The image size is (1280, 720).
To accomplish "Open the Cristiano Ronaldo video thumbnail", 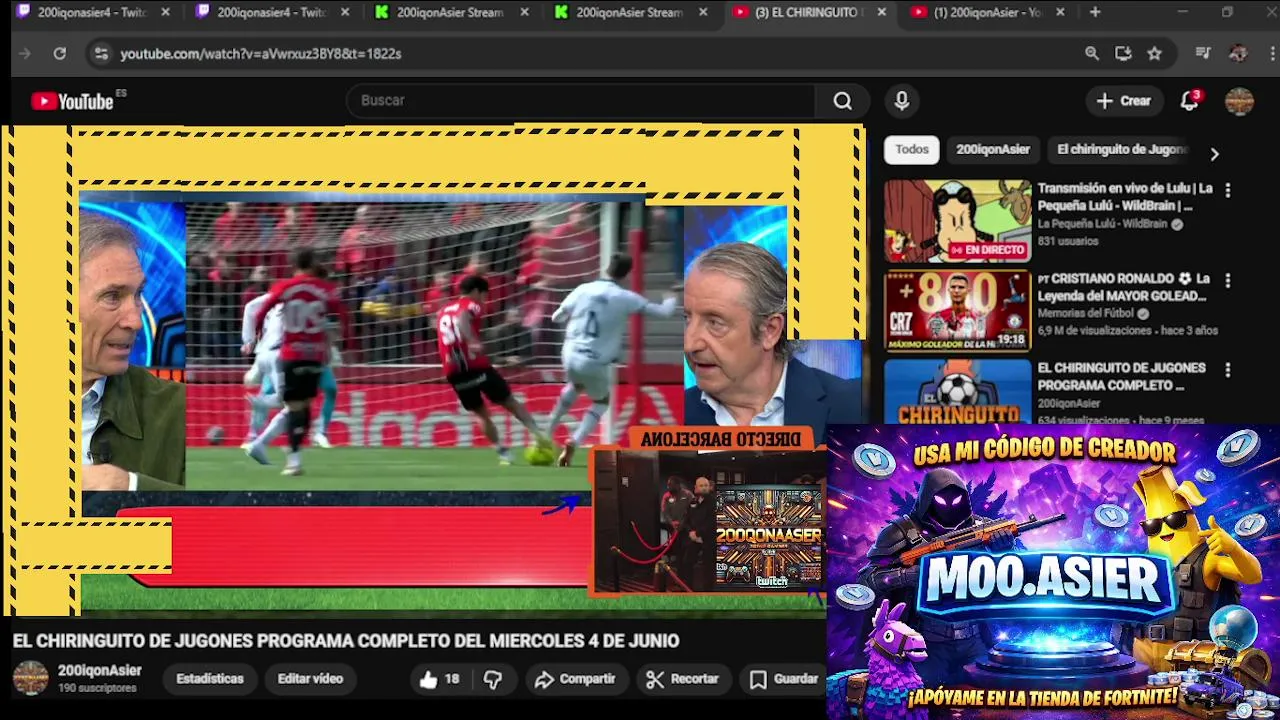I will click(957, 311).
